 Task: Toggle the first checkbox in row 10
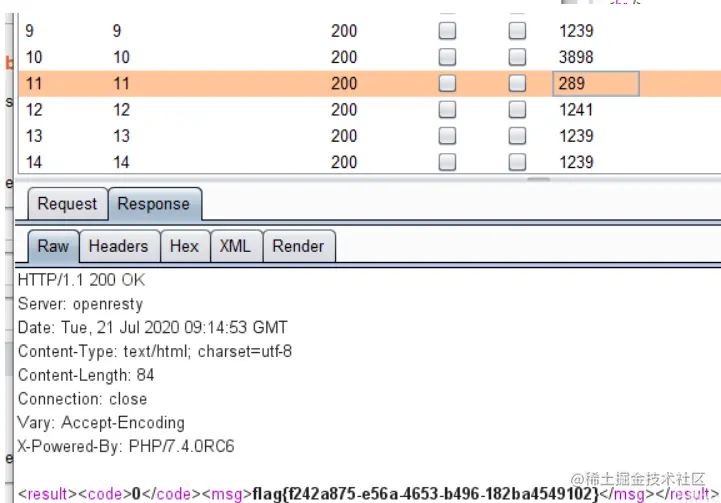pos(447,57)
